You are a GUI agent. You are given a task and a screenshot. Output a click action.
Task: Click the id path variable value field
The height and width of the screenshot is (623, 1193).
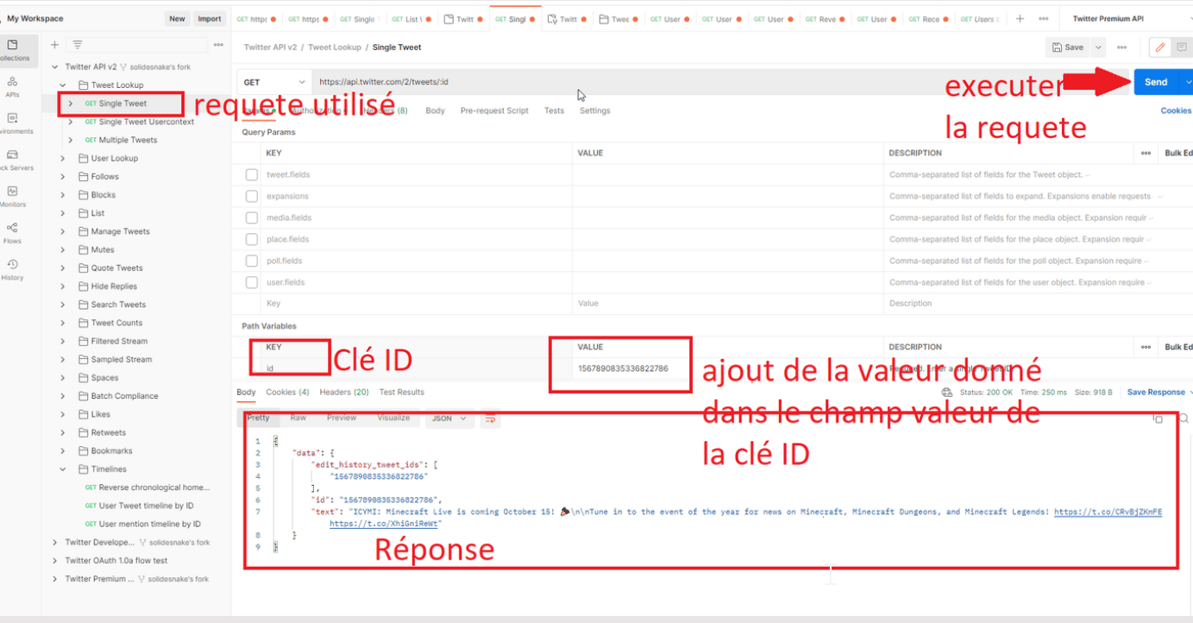point(727,369)
